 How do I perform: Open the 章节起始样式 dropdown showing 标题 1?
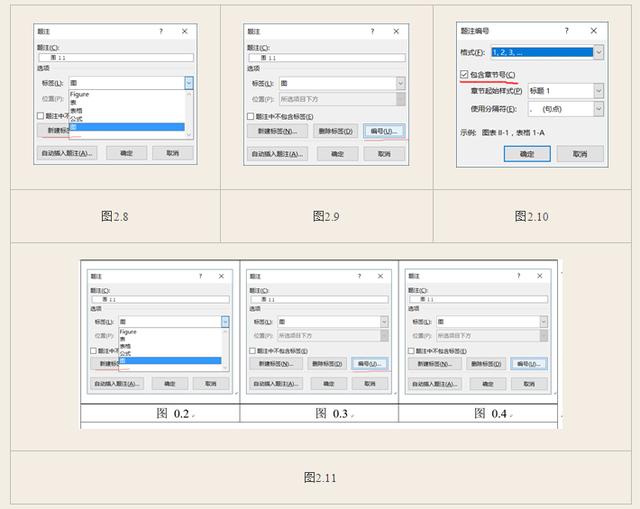pyautogui.click(x=598, y=91)
